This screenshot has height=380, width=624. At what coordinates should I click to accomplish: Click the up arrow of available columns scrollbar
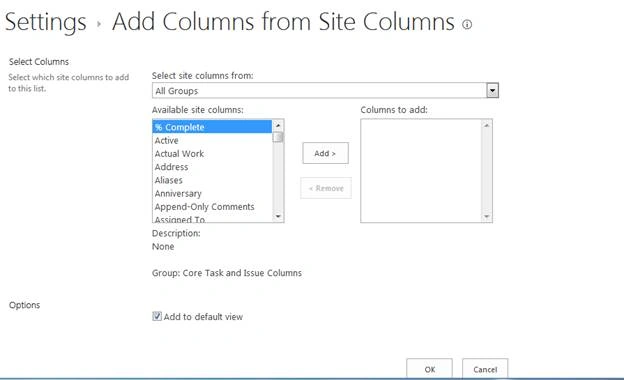278,125
